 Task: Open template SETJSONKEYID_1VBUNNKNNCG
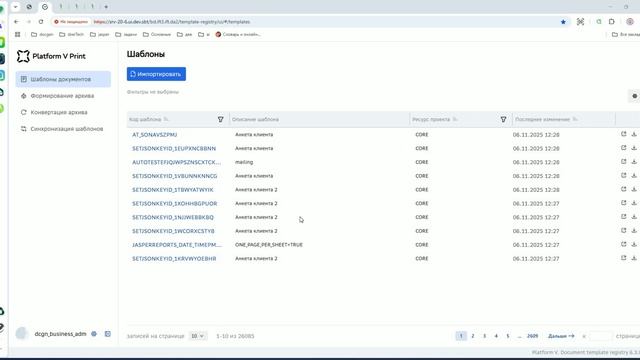[175, 176]
